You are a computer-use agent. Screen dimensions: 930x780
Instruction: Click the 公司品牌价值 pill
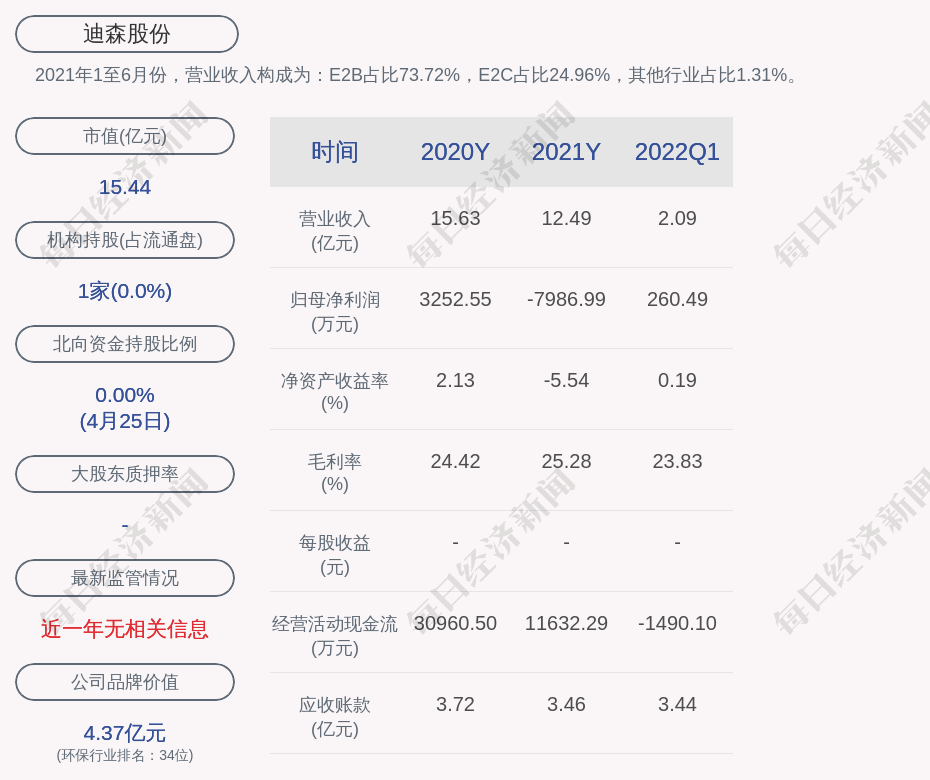click(x=125, y=682)
